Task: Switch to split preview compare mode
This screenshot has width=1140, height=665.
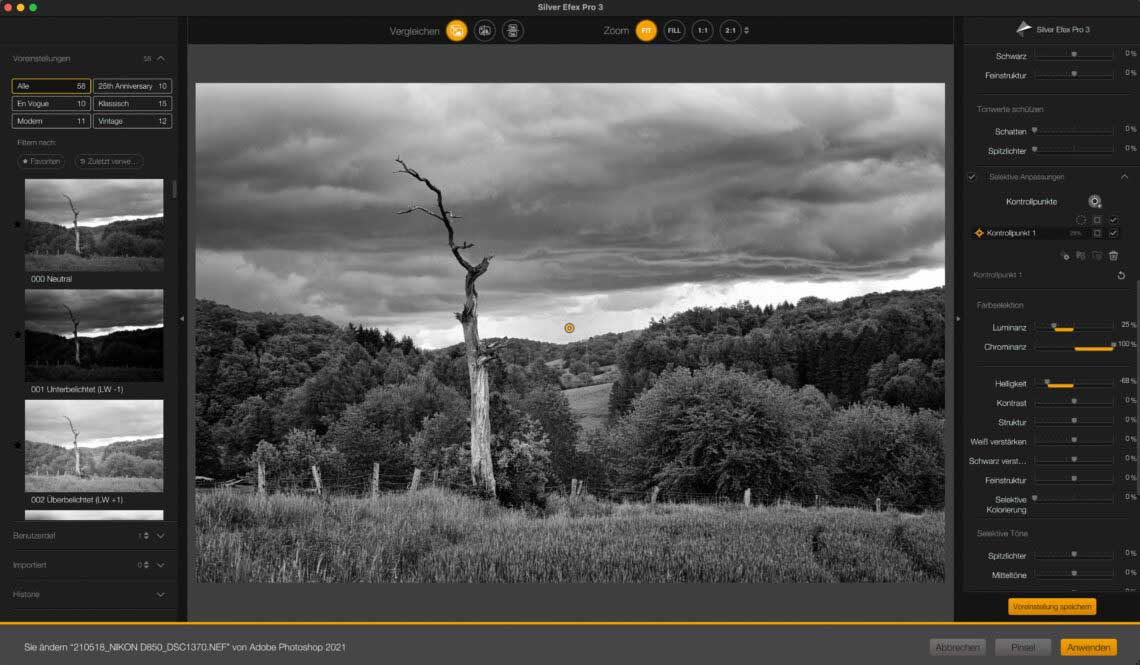Action: [x=485, y=31]
